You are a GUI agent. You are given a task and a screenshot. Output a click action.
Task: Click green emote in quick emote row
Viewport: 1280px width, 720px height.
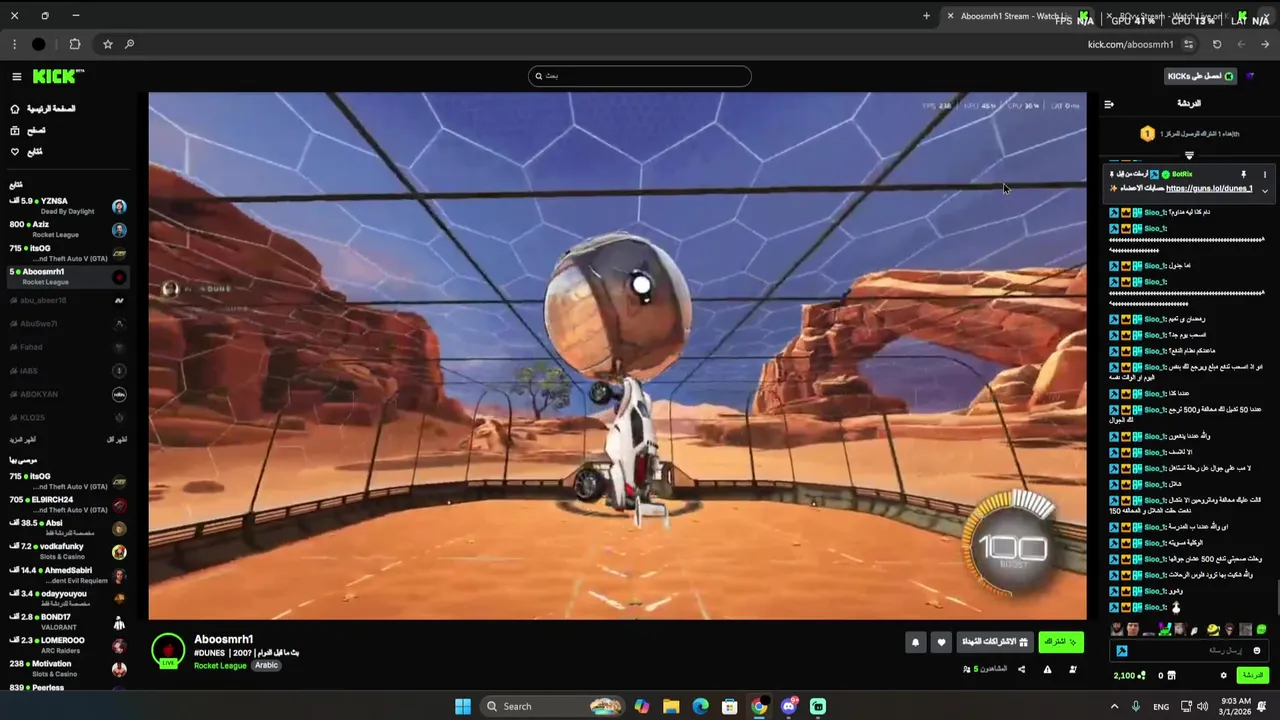pyautogui.click(x=1261, y=629)
